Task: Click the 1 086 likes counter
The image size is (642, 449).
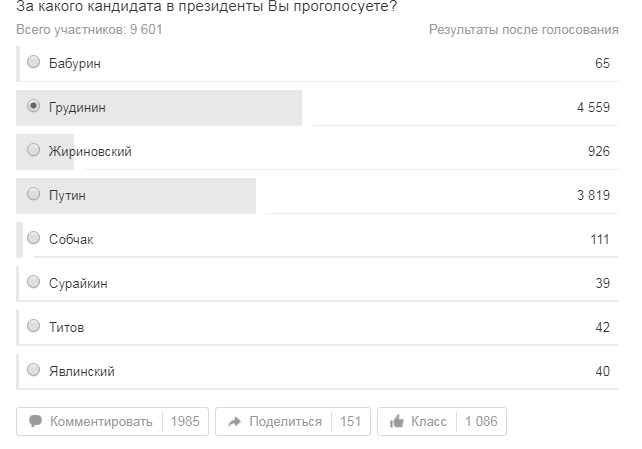Action: pos(481,422)
